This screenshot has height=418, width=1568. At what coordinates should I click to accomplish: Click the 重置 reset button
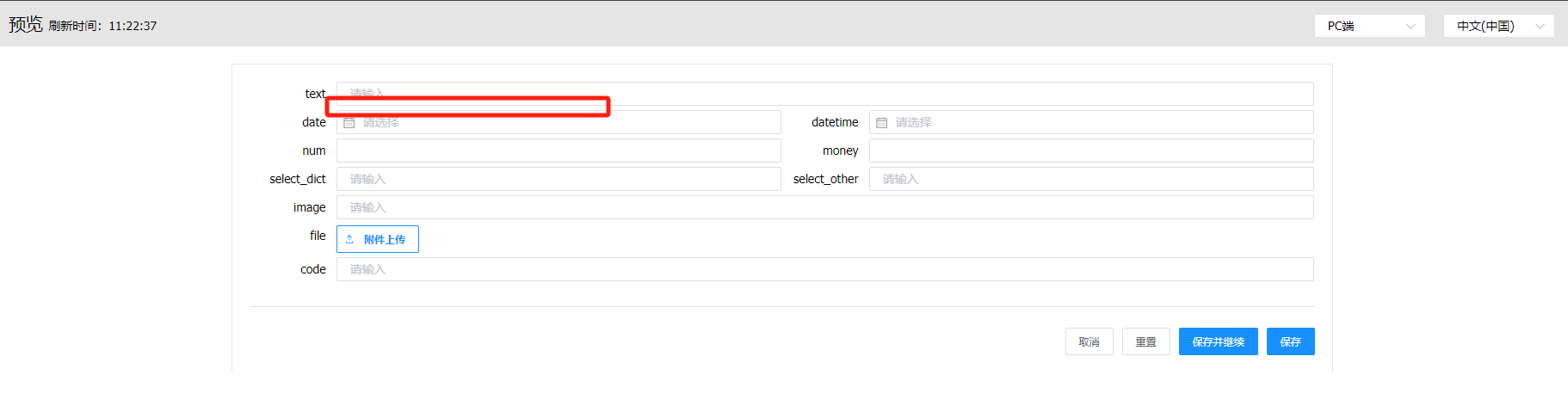(1145, 341)
